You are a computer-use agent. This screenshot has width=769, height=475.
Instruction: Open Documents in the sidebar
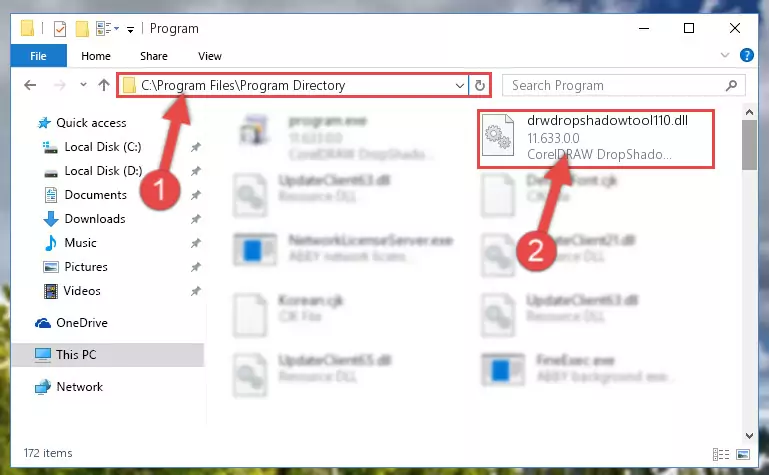[x=86, y=195]
